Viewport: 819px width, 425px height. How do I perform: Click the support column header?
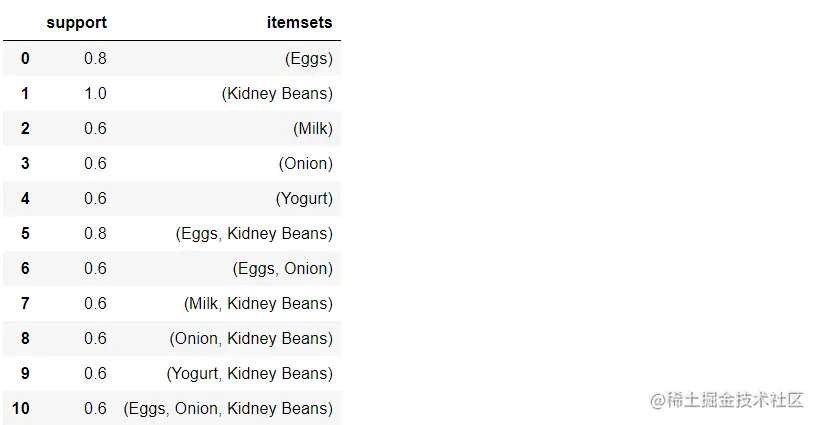coord(76,22)
